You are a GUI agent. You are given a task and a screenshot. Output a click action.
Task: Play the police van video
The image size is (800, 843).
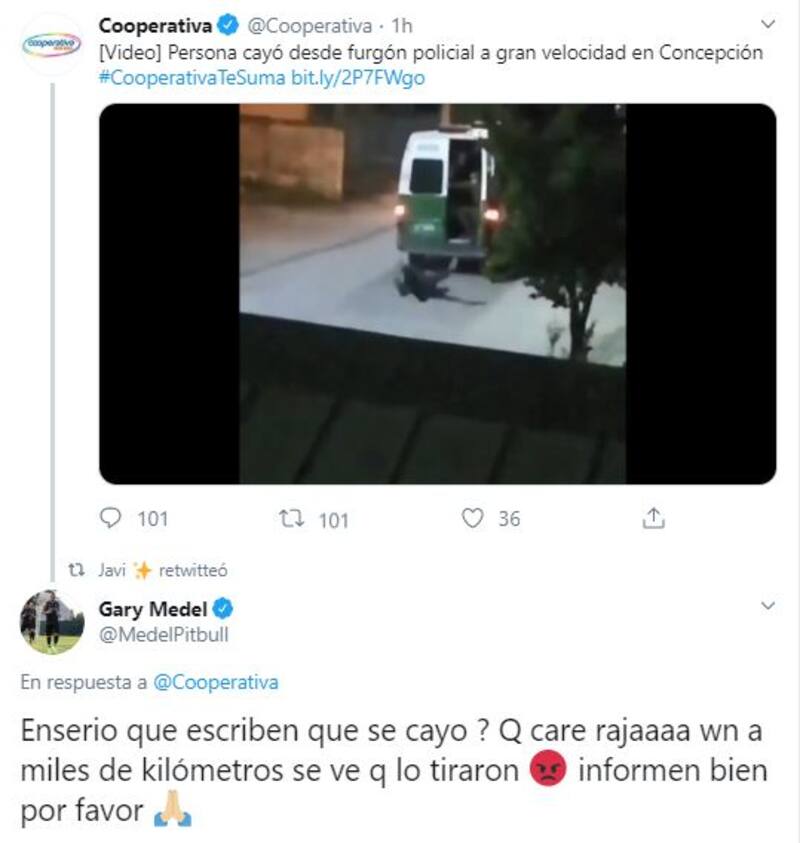pos(438,294)
